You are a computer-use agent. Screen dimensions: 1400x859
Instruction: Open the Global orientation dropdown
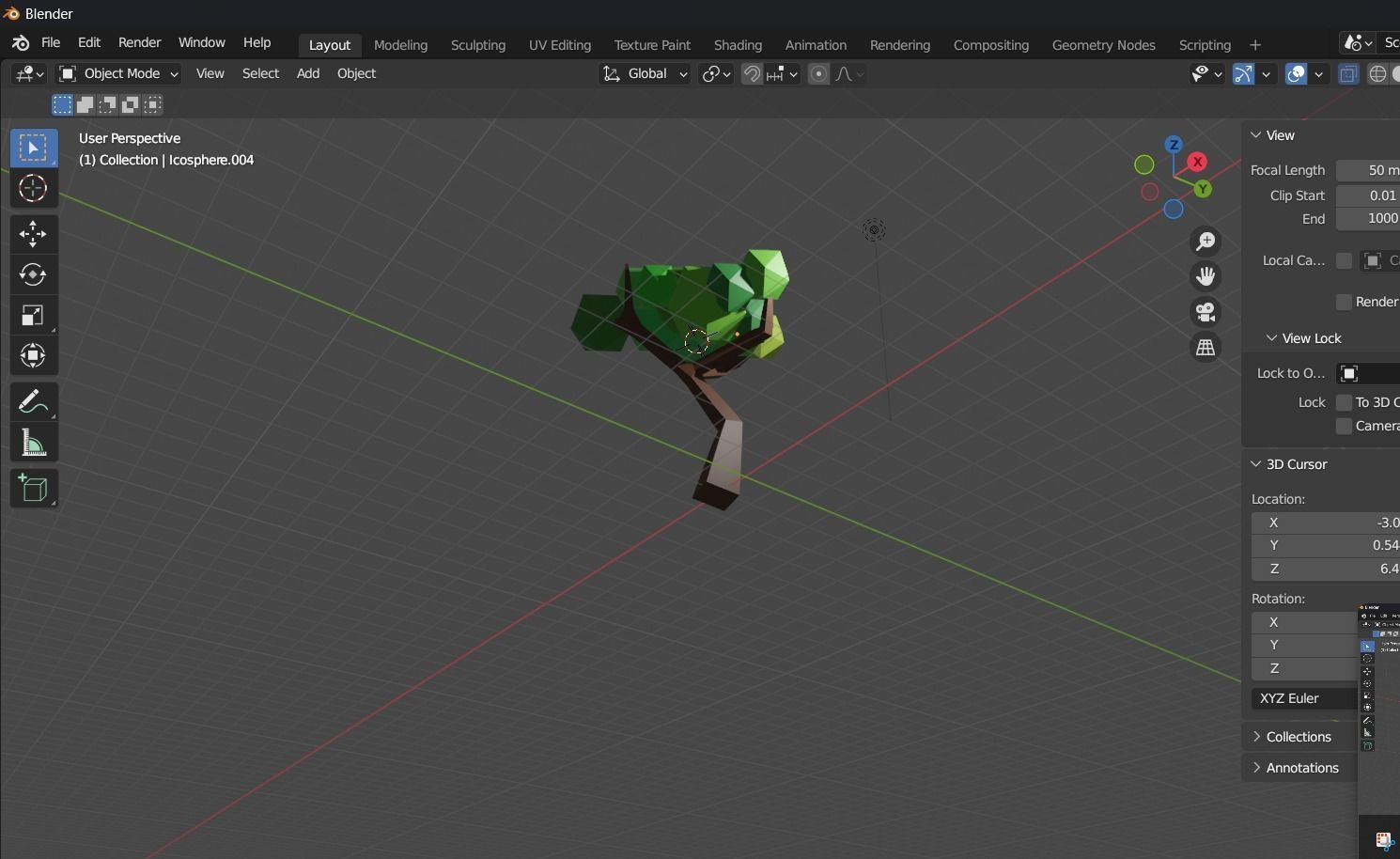tap(645, 73)
